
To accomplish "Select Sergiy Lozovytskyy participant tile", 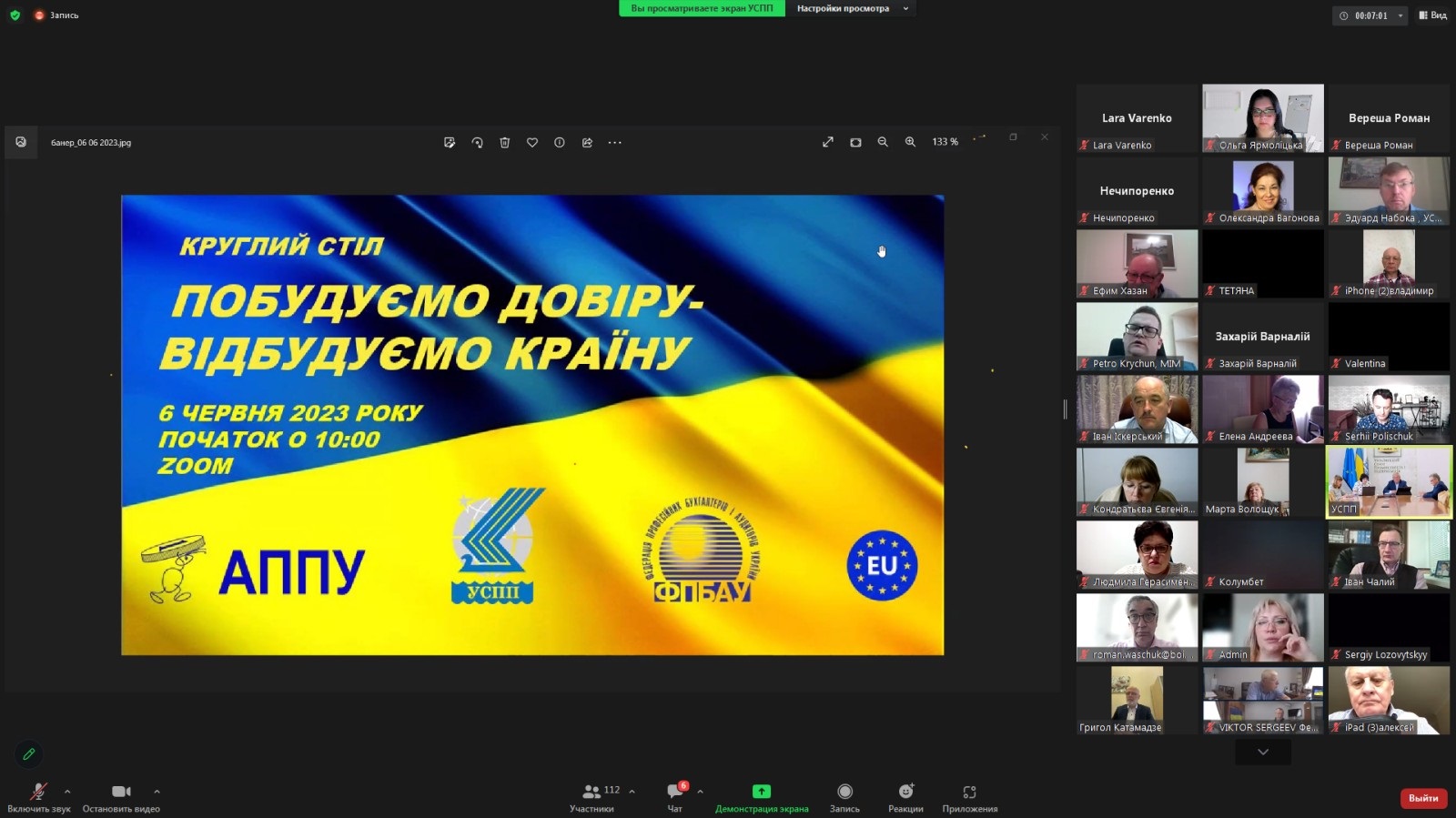I will (1389, 628).
